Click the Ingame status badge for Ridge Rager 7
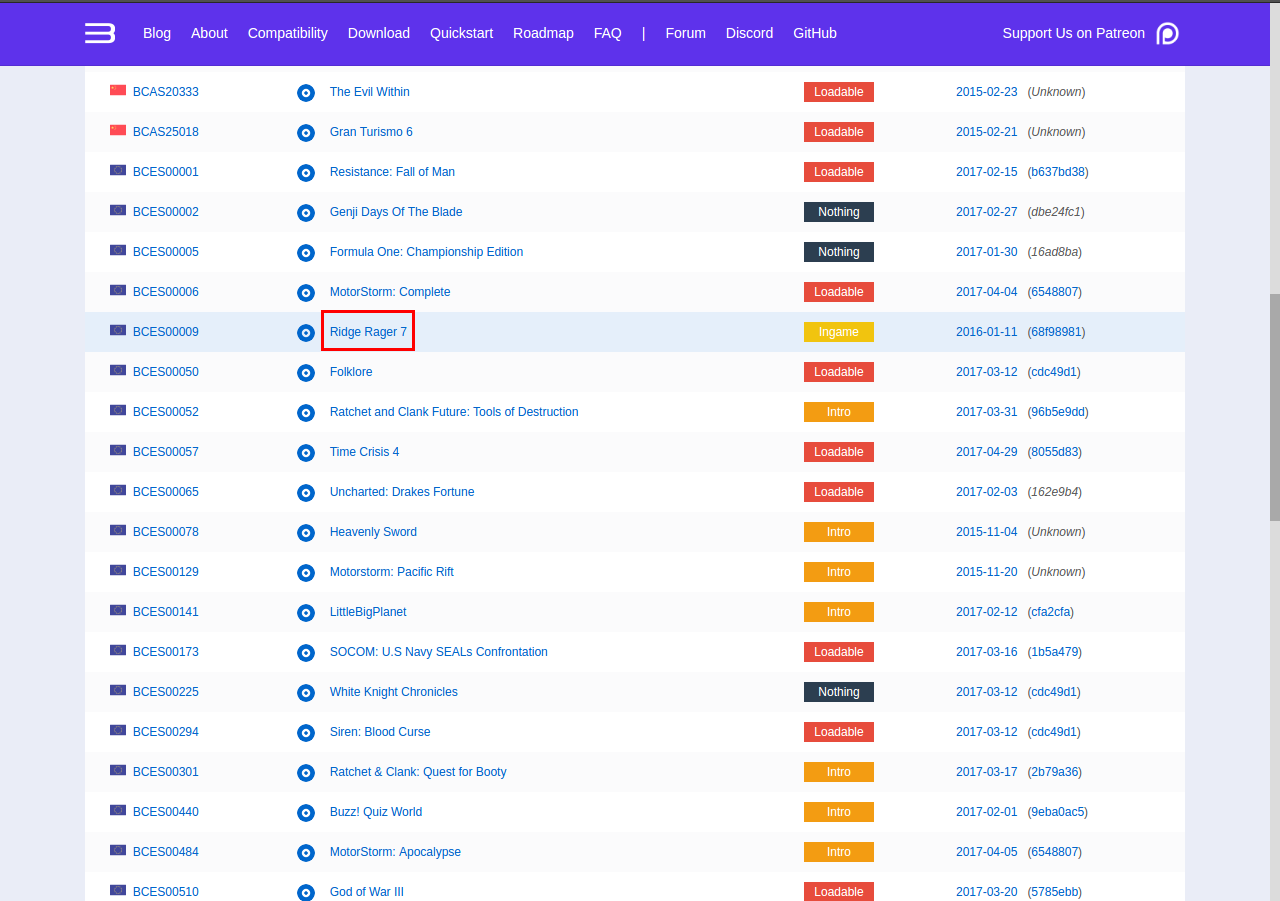 point(838,332)
